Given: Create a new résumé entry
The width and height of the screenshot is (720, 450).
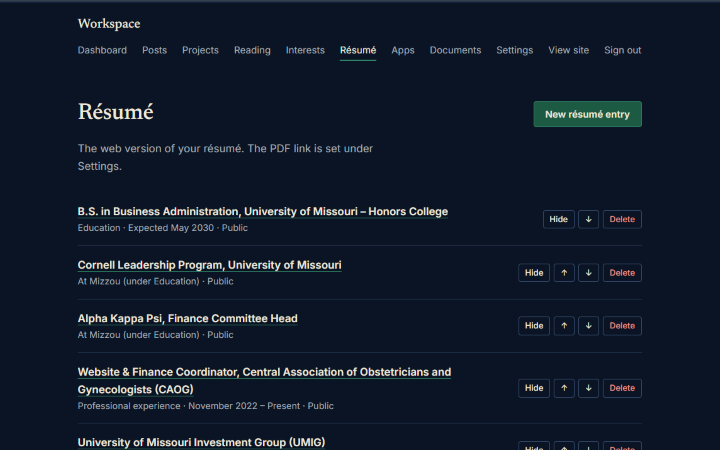Looking at the screenshot, I should point(587,114).
